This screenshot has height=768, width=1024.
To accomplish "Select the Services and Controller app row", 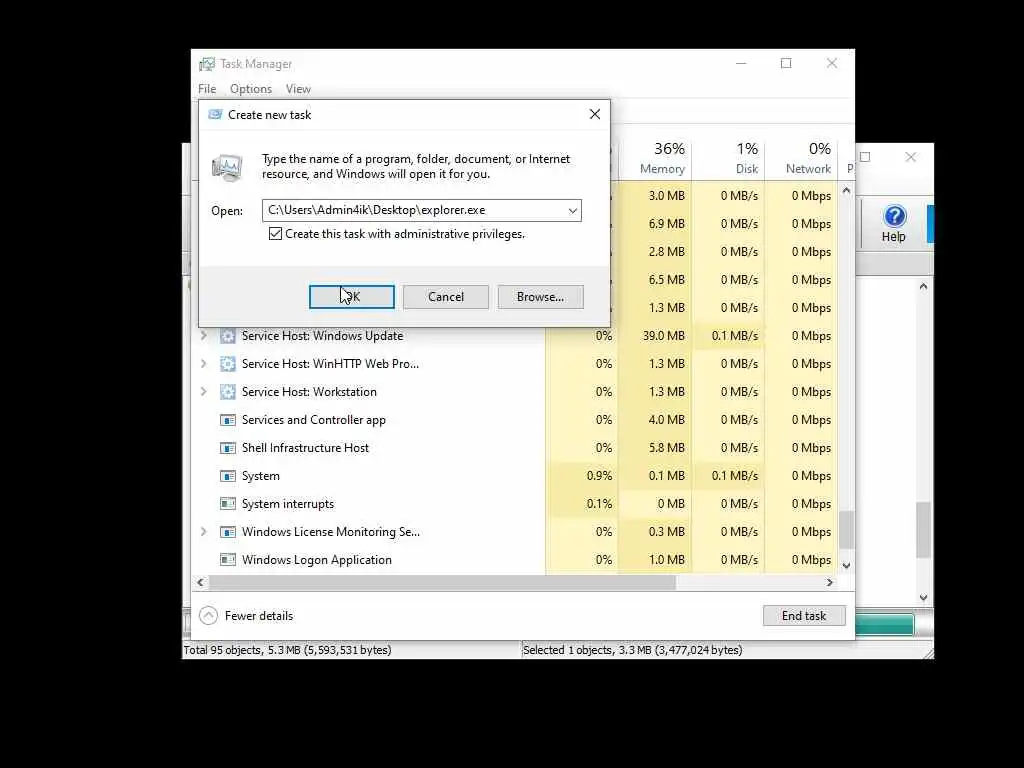I will (x=313, y=420).
